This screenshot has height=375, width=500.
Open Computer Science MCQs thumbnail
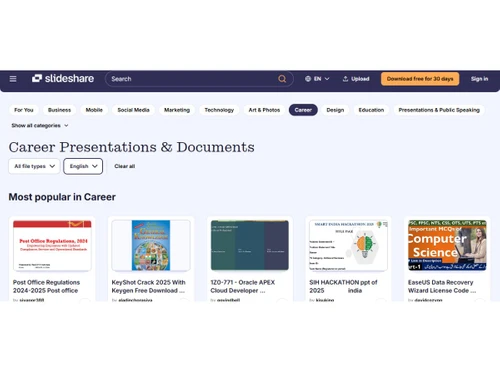point(447,245)
